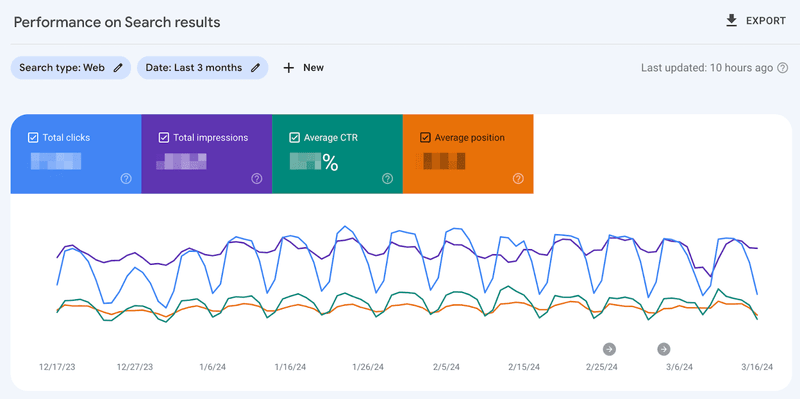The width and height of the screenshot is (800, 399).
Task: Open the Average position help icon
Action: 518,179
